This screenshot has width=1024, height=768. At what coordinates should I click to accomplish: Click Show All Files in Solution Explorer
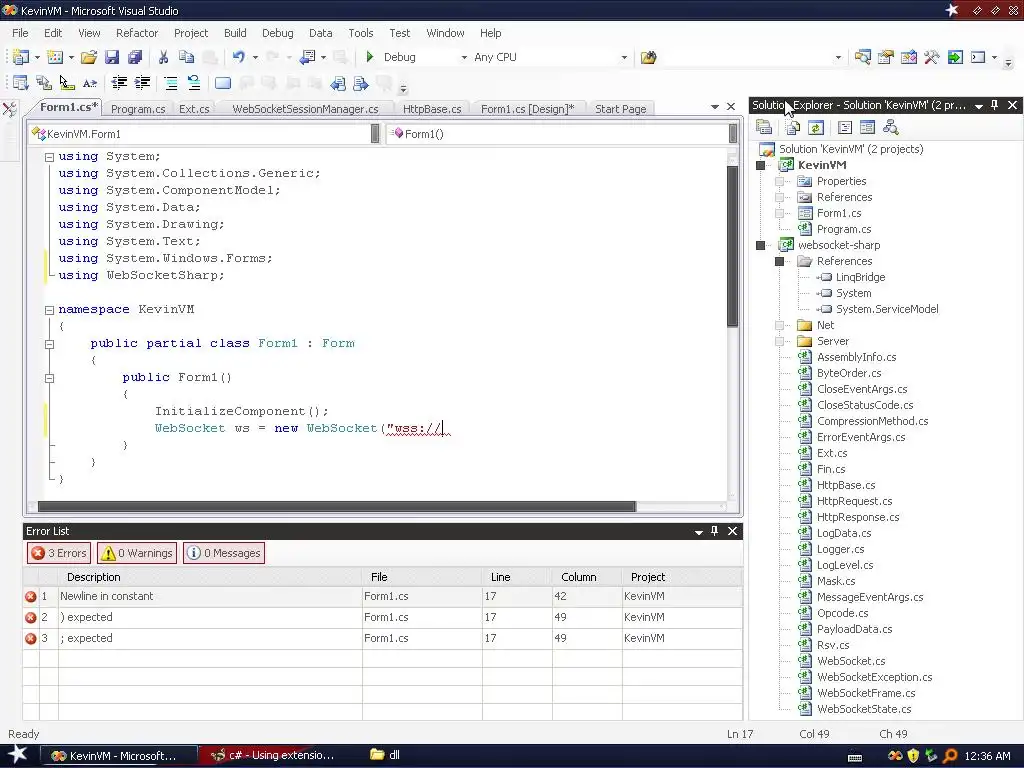[793, 127]
